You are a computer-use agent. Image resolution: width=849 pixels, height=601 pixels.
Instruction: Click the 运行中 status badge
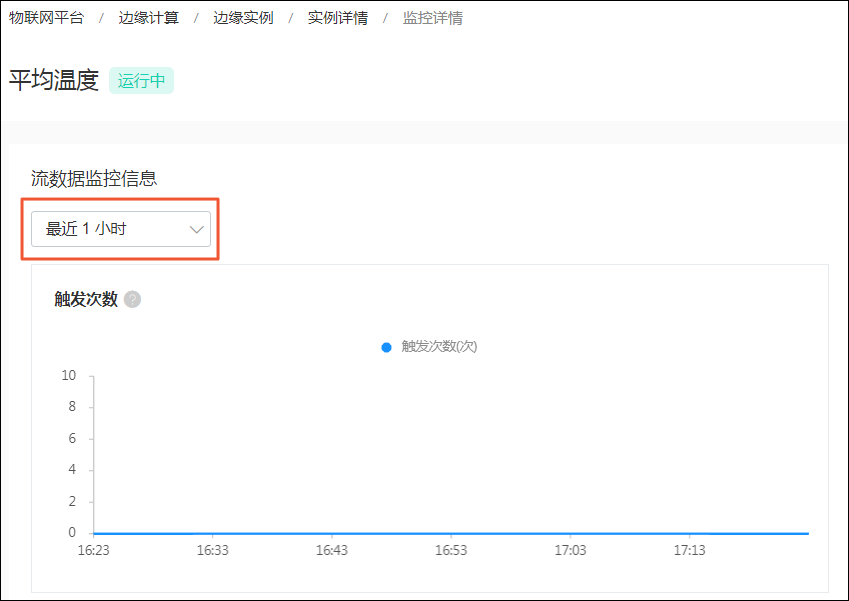pos(141,81)
